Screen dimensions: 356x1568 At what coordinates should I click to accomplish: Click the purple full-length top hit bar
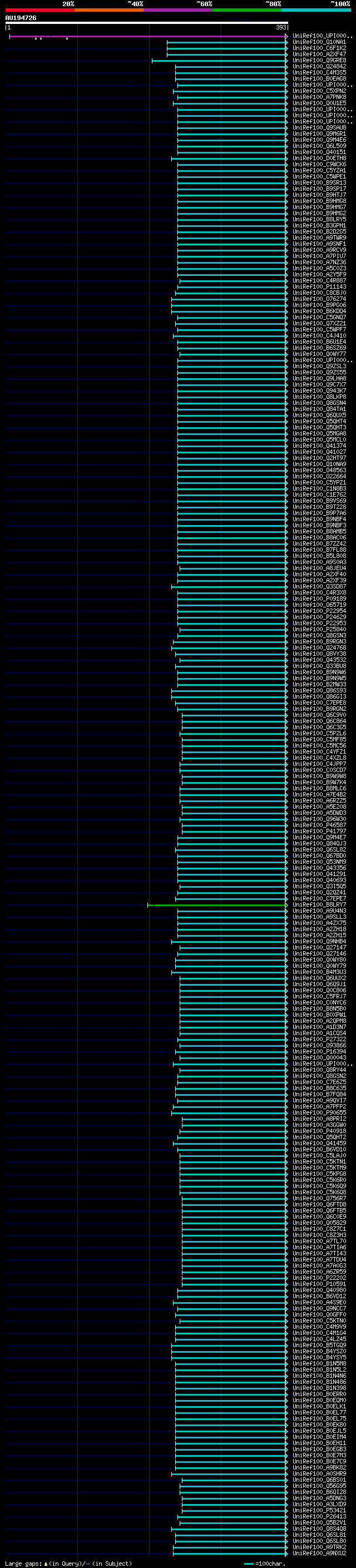(x=148, y=37)
